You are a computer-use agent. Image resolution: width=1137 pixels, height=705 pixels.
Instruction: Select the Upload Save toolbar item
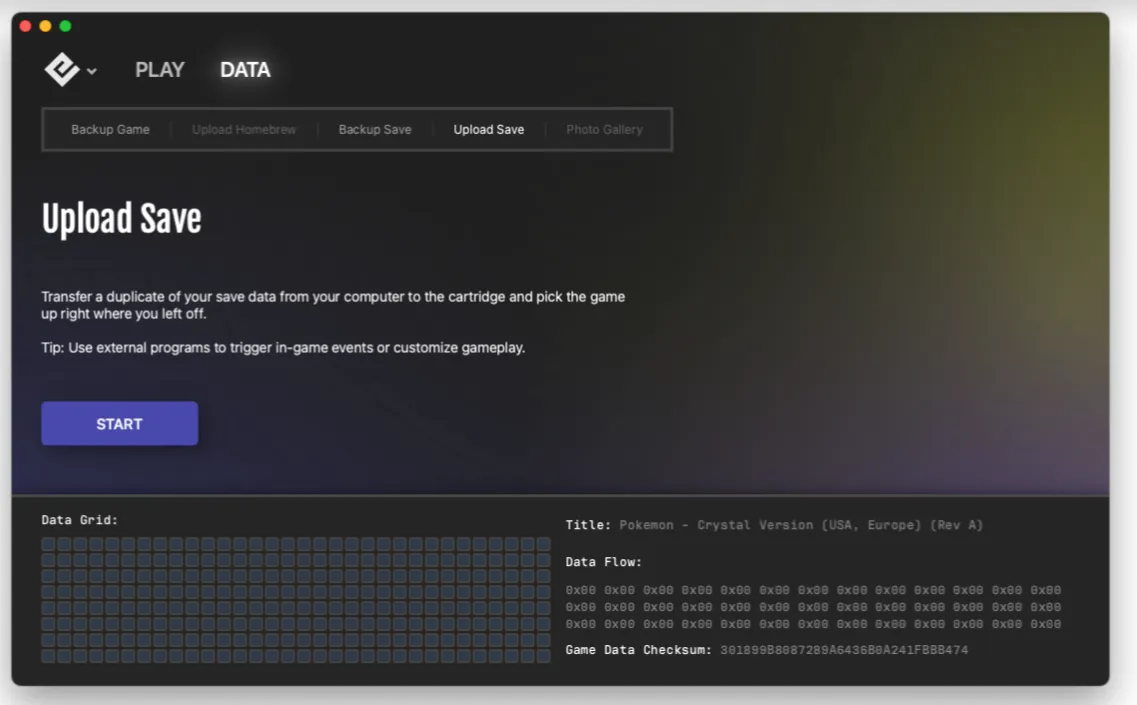[488, 129]
